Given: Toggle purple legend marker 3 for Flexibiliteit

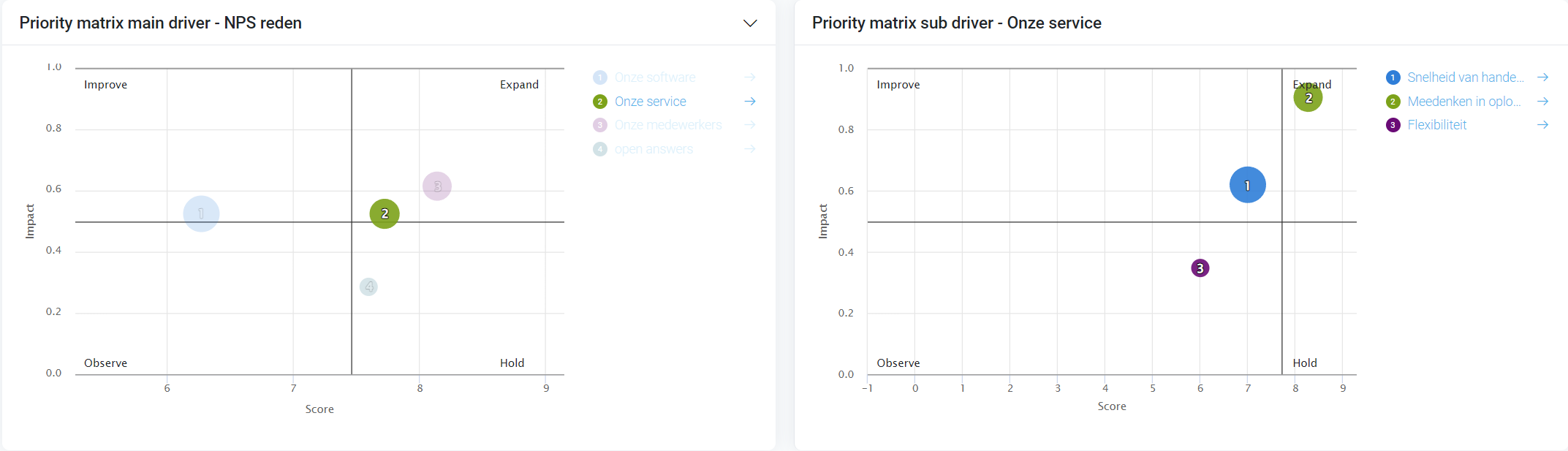Looking at the screenshot, I should (1393, 125).
